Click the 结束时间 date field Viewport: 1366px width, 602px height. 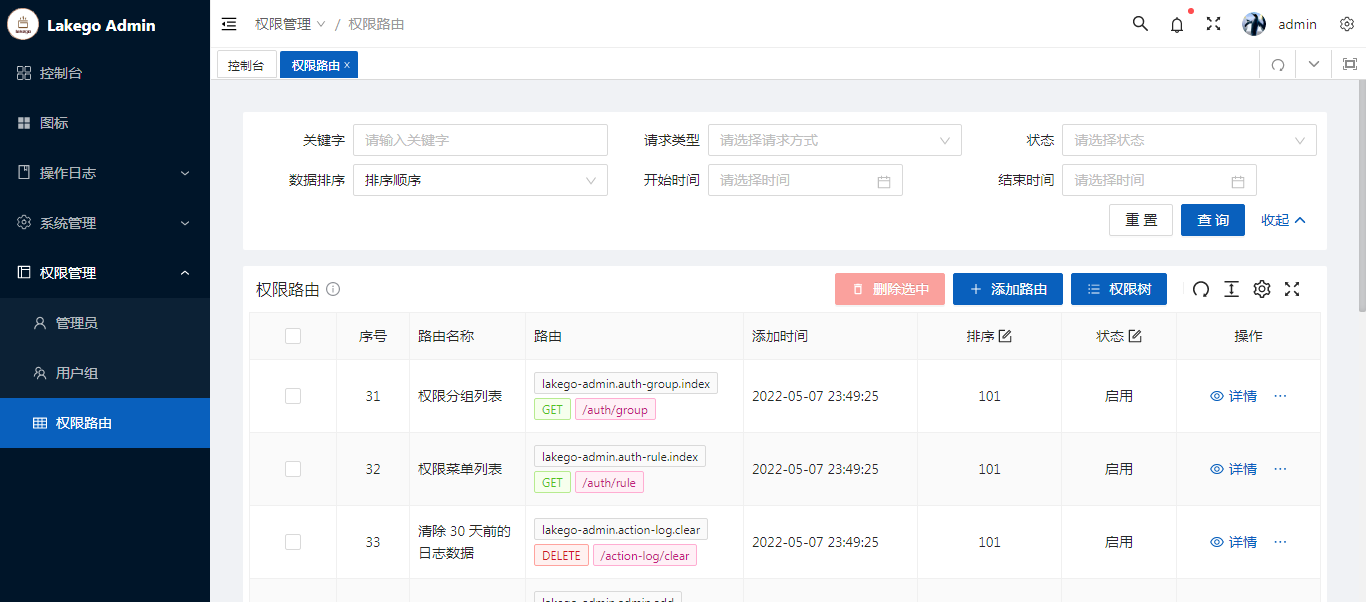(x=1159, y=180)
